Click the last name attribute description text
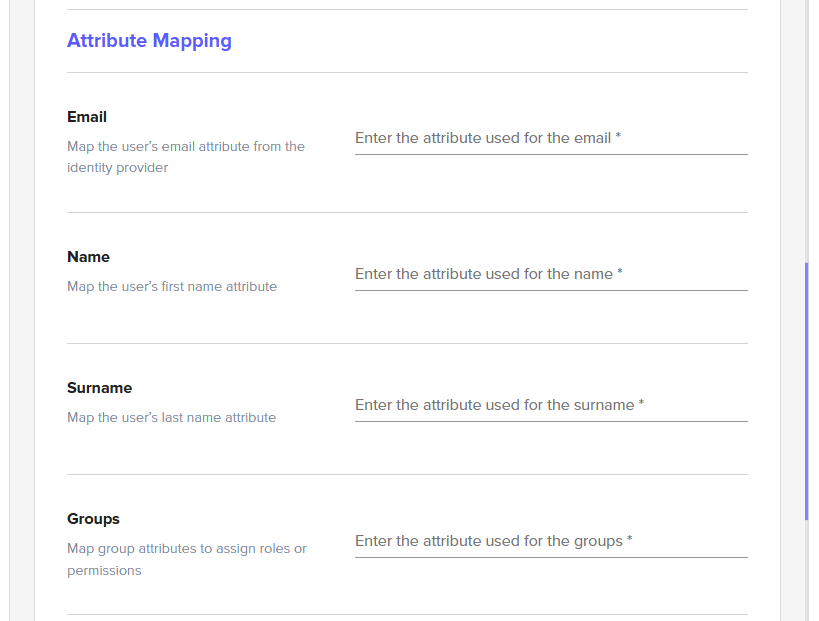The width and height of the screenshot is (819, 621). [x=171, y=418]
